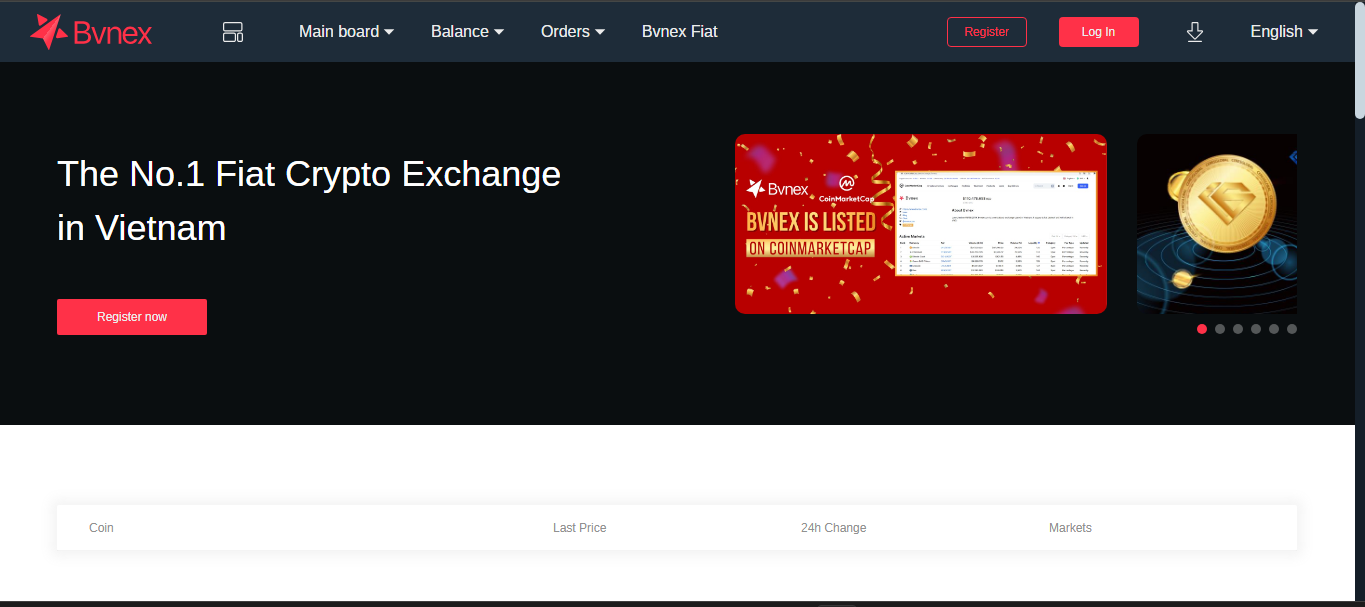
Task: Click the download app icon
Action: point(1194,32)
